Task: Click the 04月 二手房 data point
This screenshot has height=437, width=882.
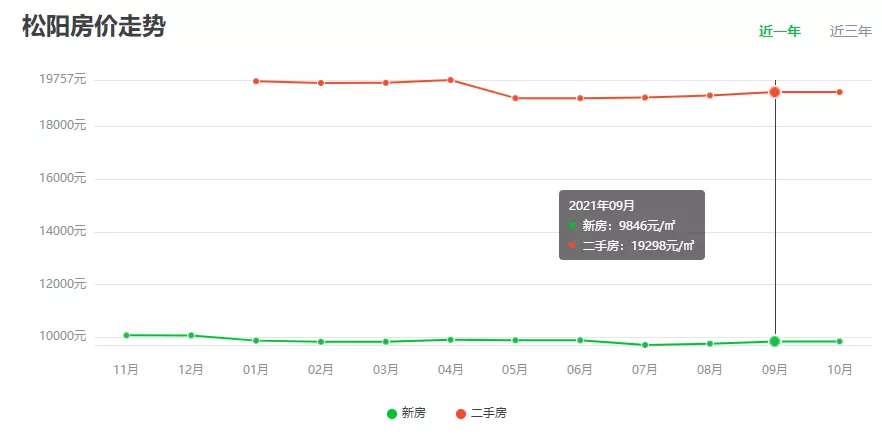Action: click(x=451, y=80)
